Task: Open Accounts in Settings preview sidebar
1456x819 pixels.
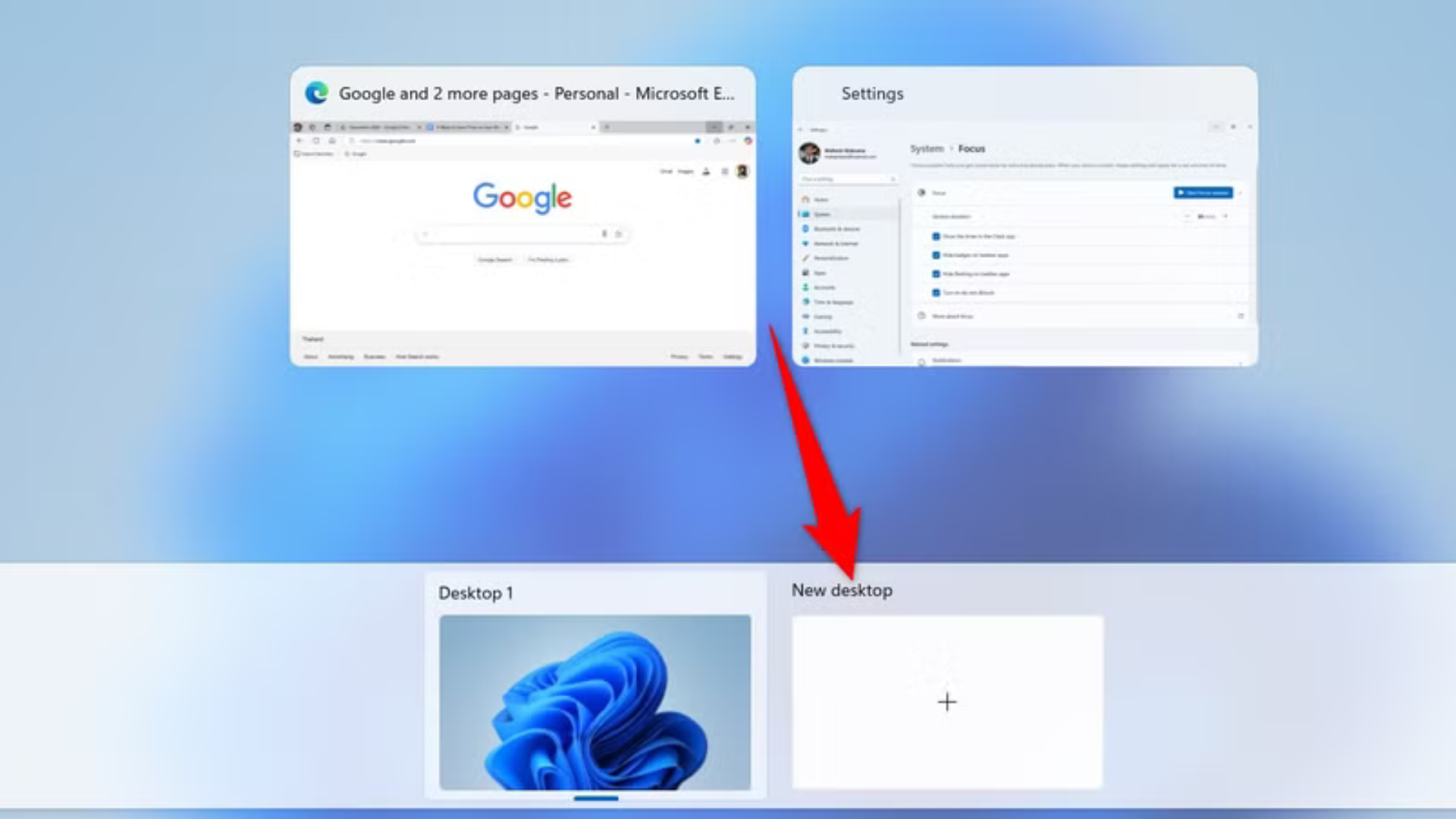Action: coord(848,287)
